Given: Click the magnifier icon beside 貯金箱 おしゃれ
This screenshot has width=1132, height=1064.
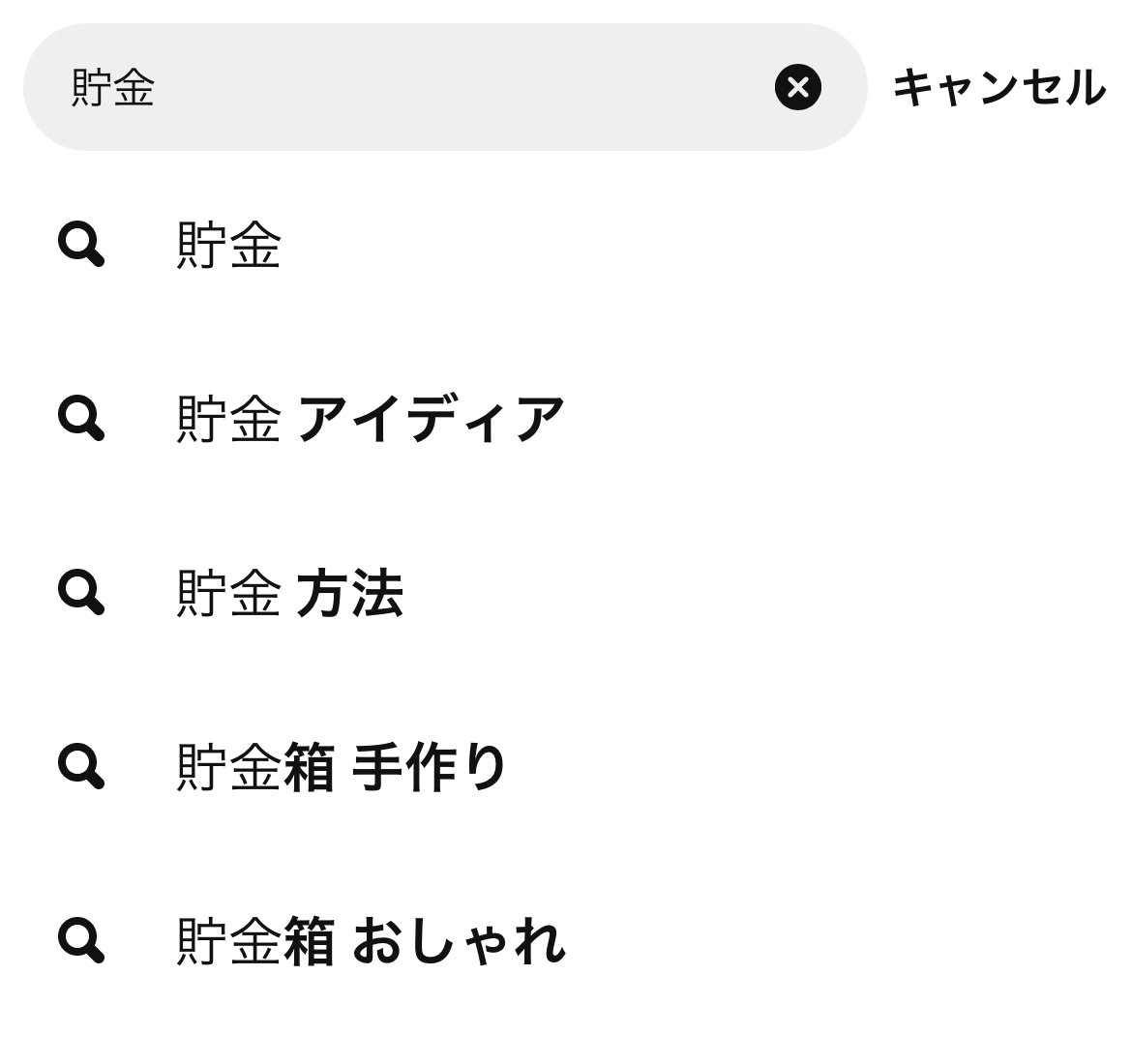Looking at the screenshot, I should point(81,940).
